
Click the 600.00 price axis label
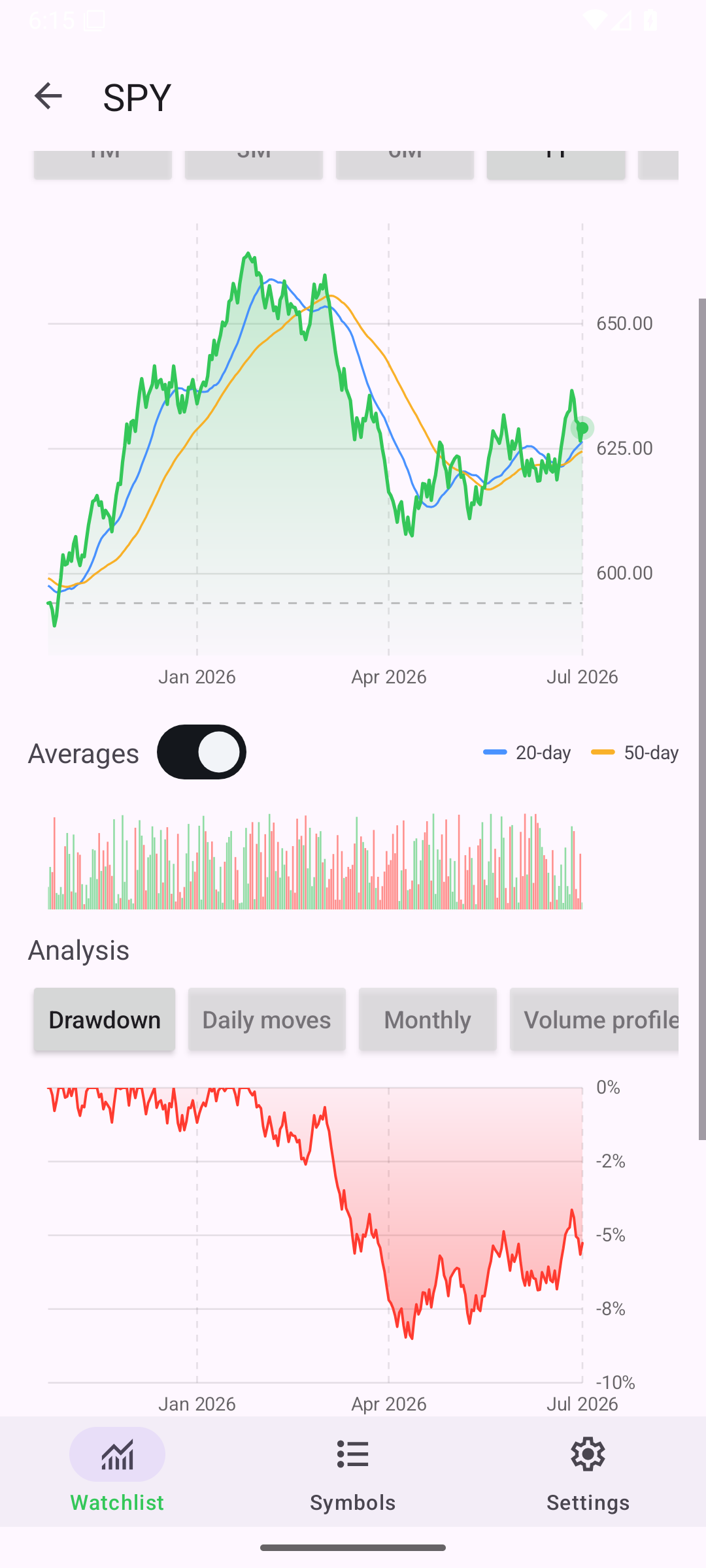point(624,573)
